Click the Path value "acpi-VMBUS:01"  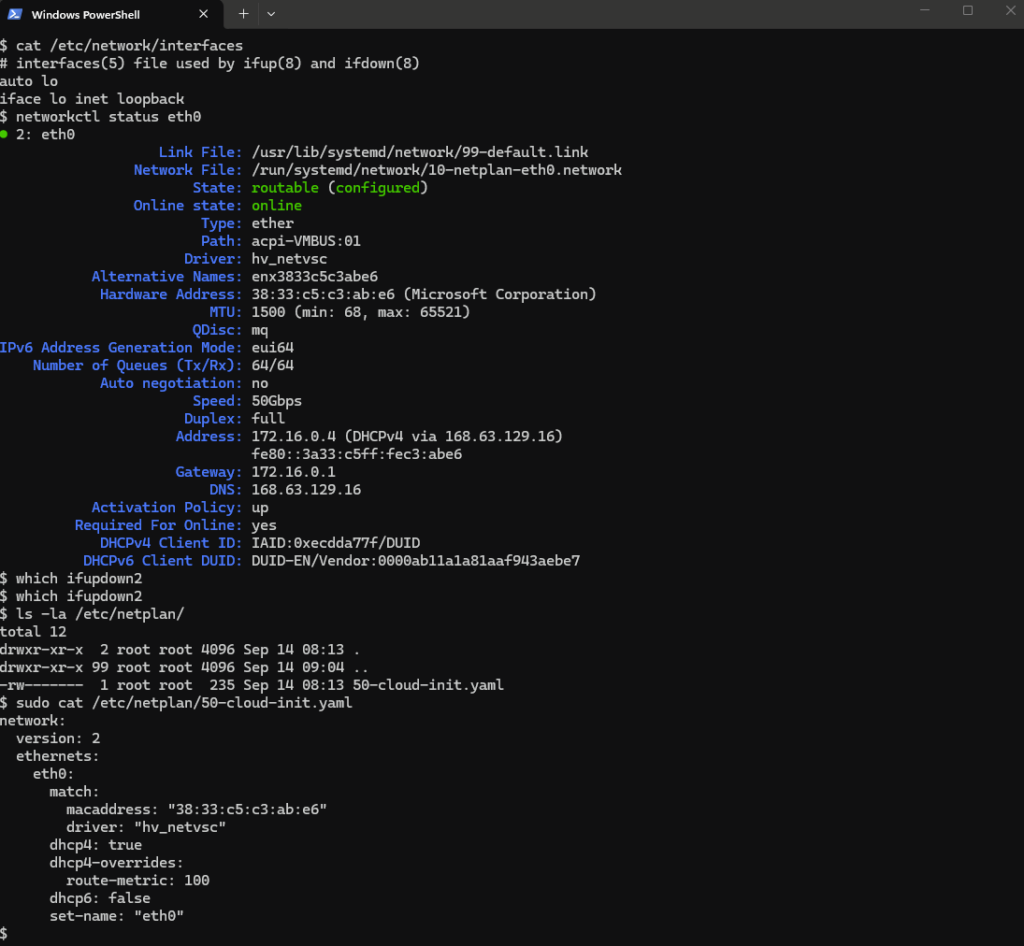coord(306,241)
